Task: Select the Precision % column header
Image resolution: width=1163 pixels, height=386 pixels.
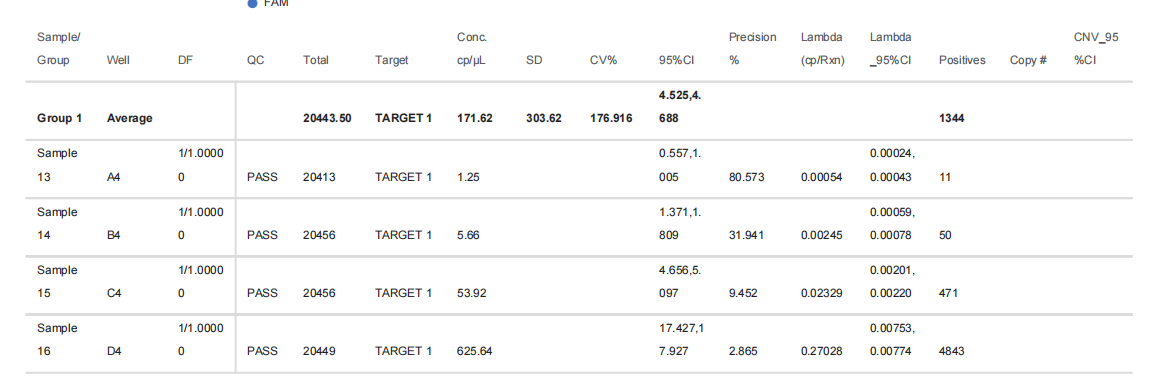Action: tap(752, 48)
